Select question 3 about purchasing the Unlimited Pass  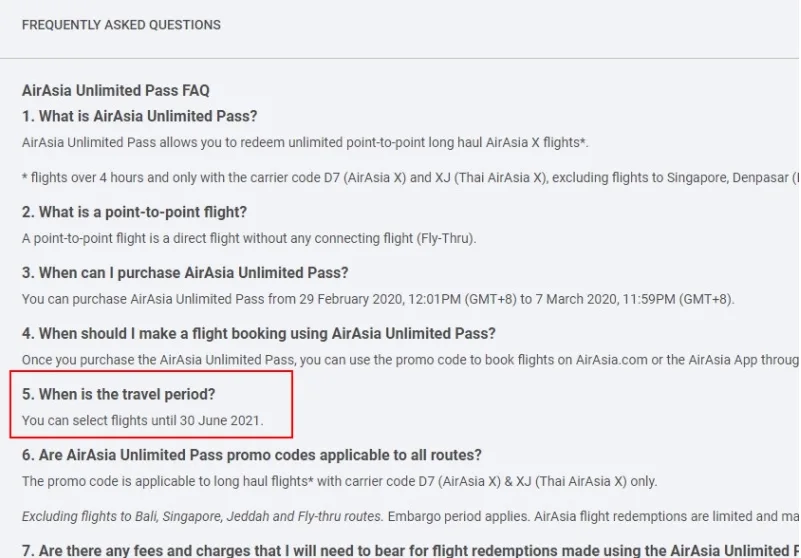(x=185, y=273)
